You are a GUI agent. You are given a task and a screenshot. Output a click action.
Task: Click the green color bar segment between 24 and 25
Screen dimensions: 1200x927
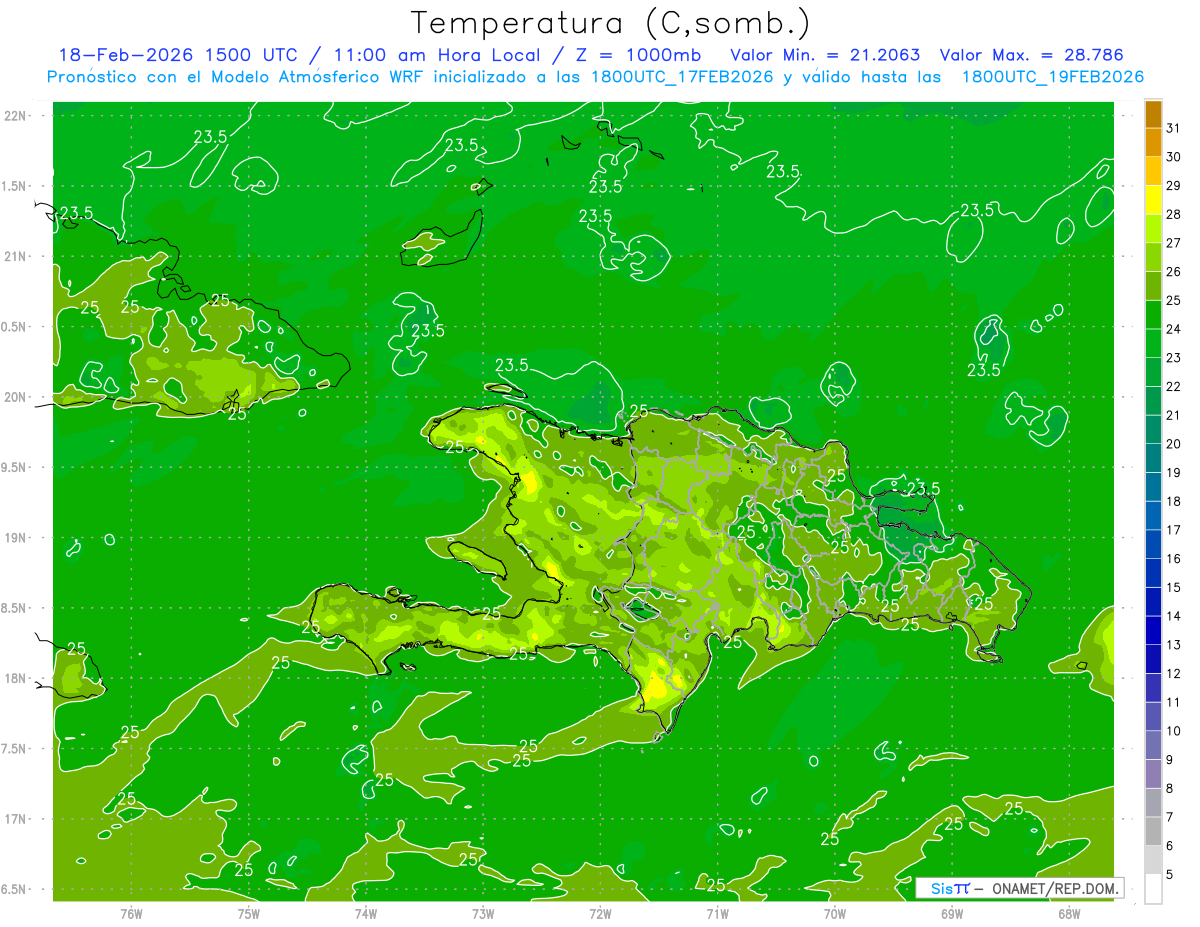pos(1153,315)
